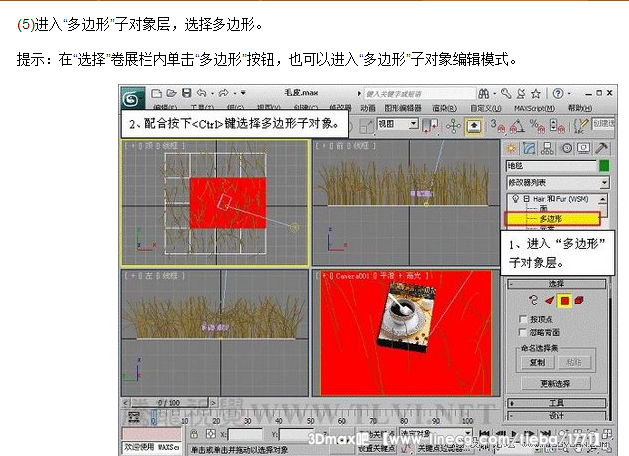This screenshot has height=456, width=629.
Task: Click the 粘贴 button
Action: tap(574, 362)
